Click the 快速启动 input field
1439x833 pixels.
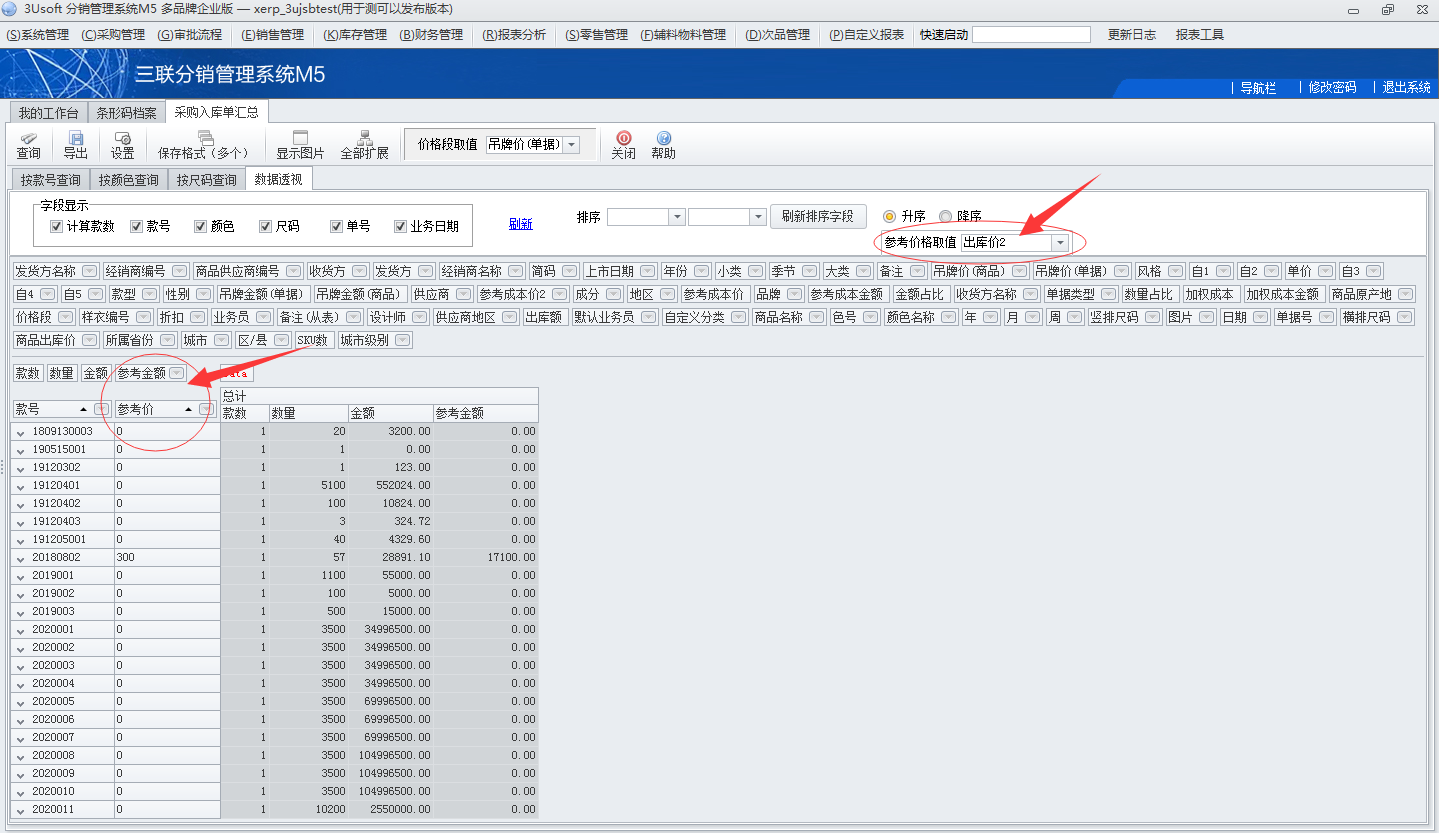[x=1031, y=35]
